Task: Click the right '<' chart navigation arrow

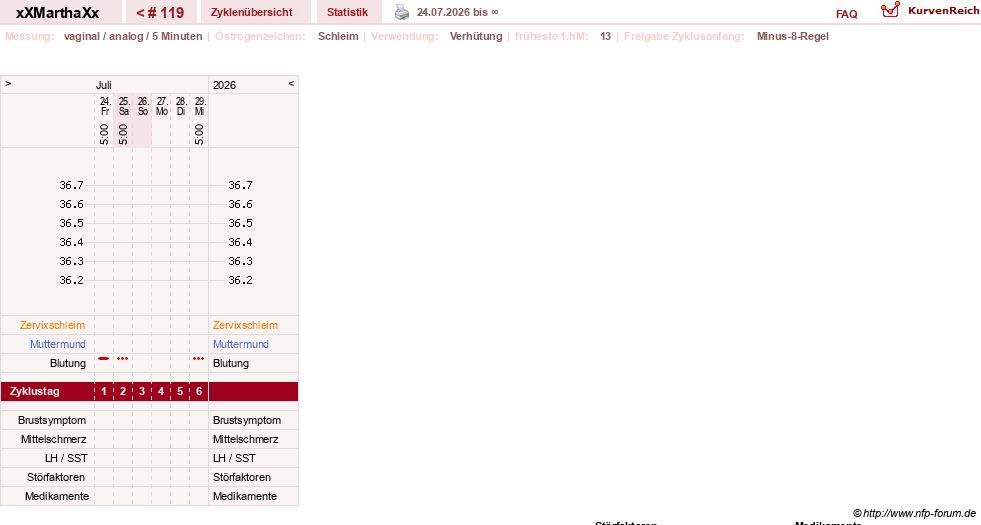Action: click(291, 83)
